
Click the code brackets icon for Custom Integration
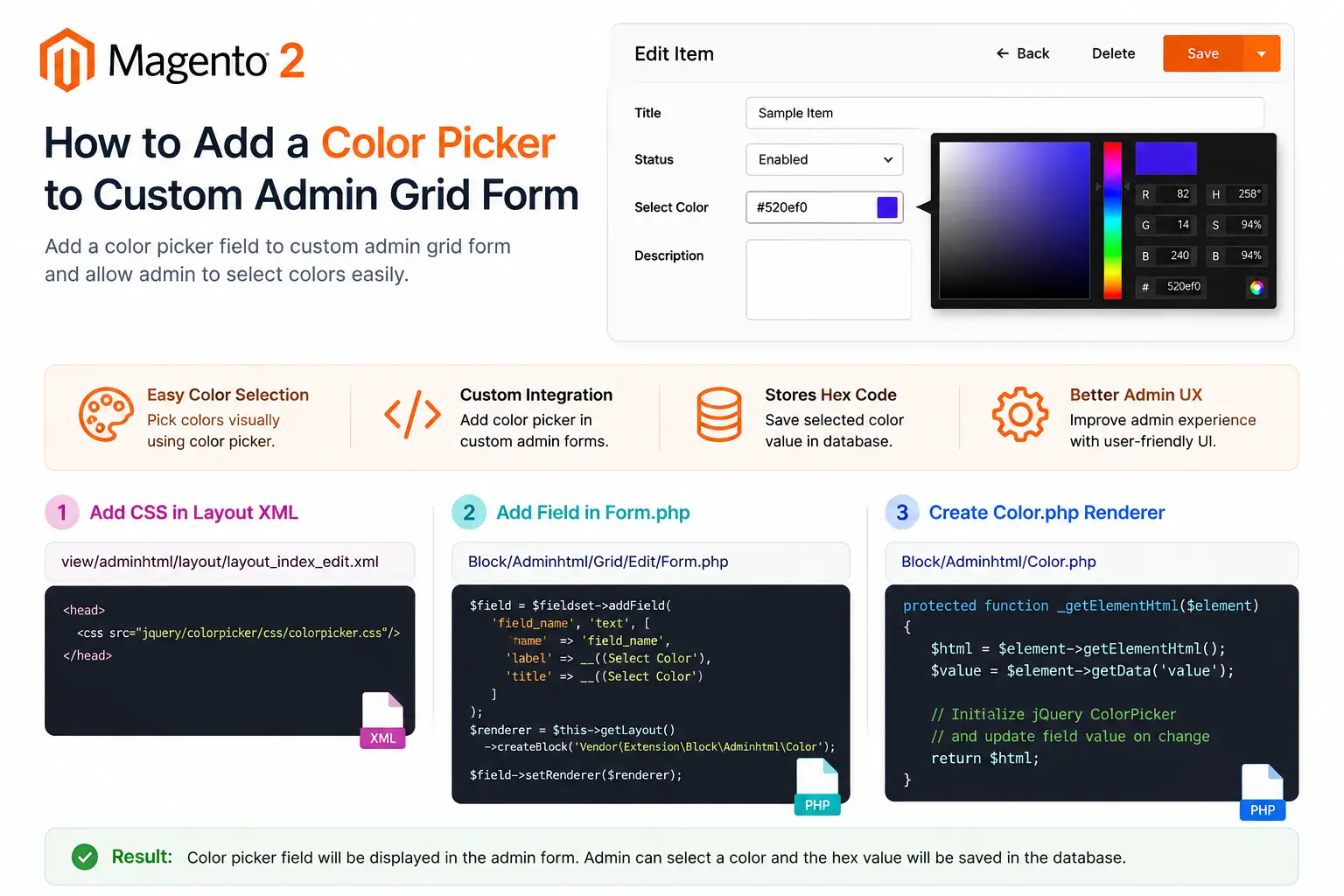412,415
